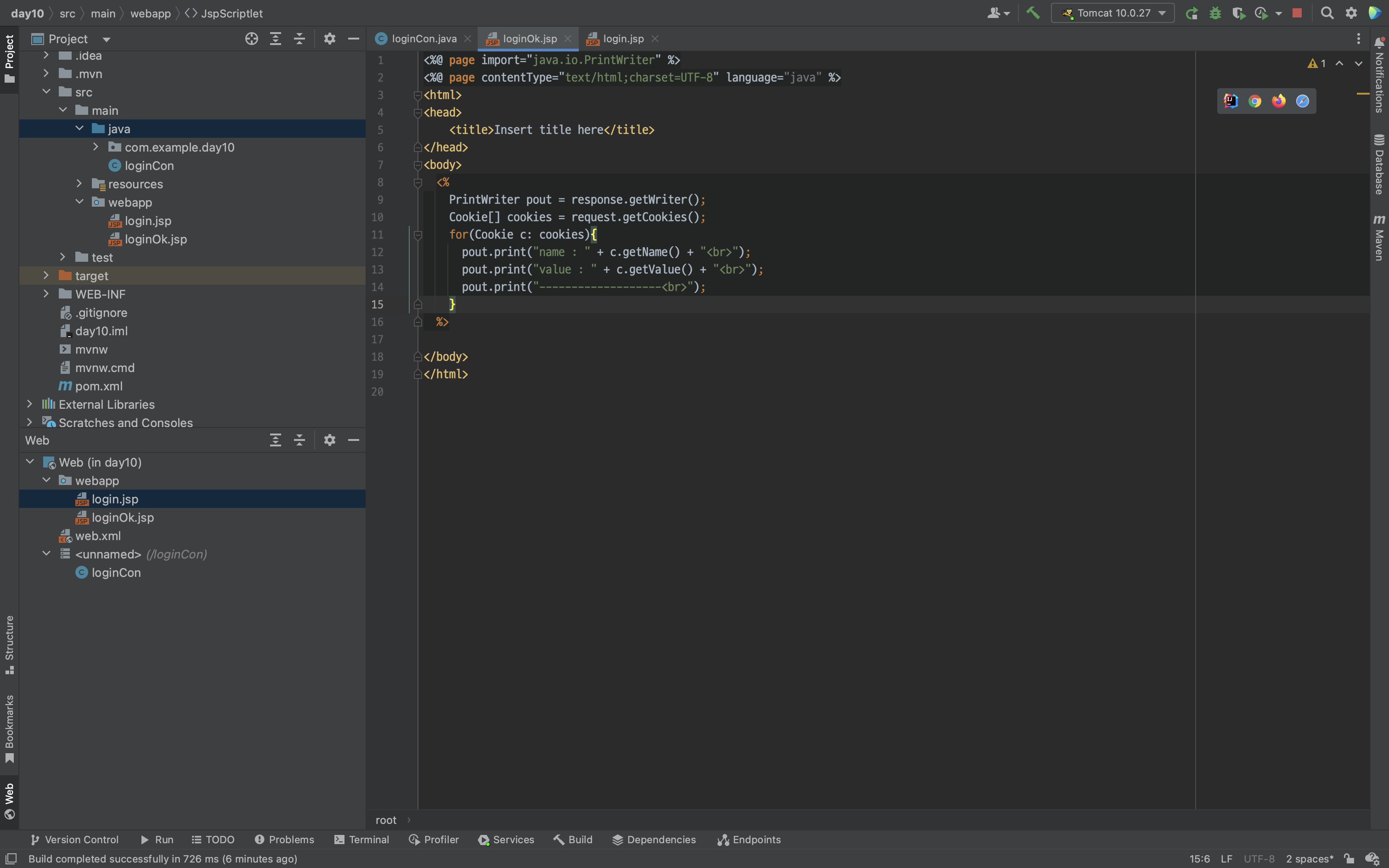The width and height of the screenshot is (1389, 868).
Task: Switch to the login.jsp editor tab
Action: coord(623,39)
